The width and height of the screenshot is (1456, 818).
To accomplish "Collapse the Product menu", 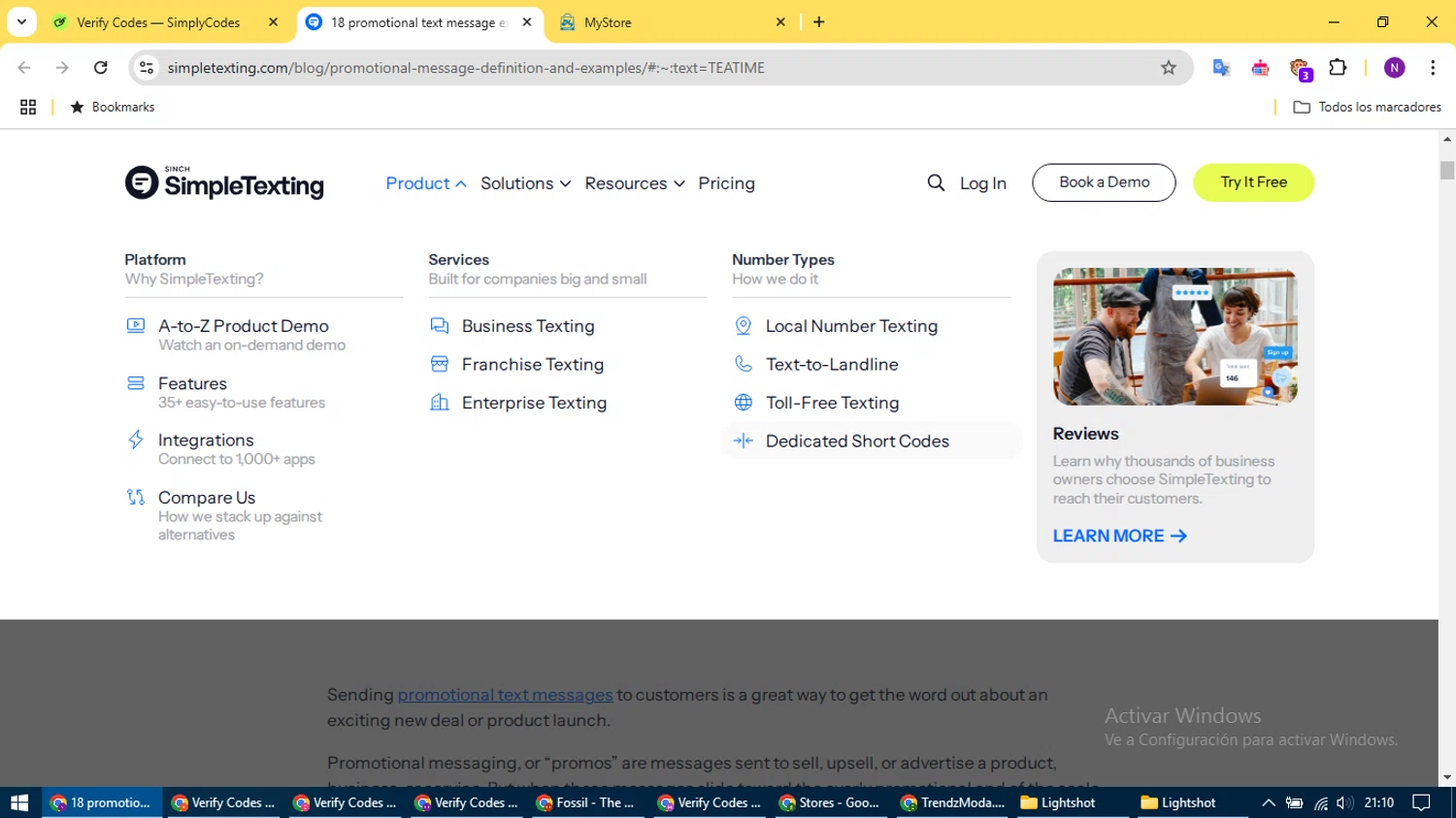I will [426, 183].
